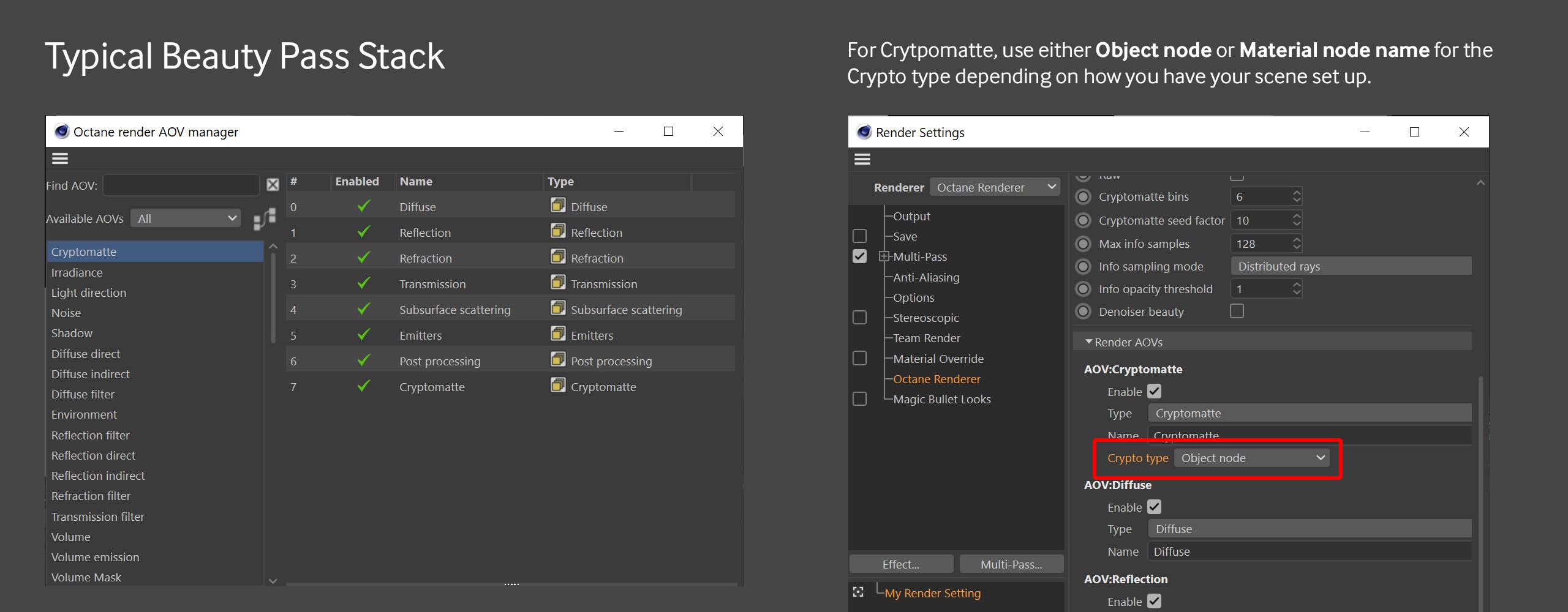
Task: Click the node editor icon beside Available AOVs
Action: (x=265, y=218)
